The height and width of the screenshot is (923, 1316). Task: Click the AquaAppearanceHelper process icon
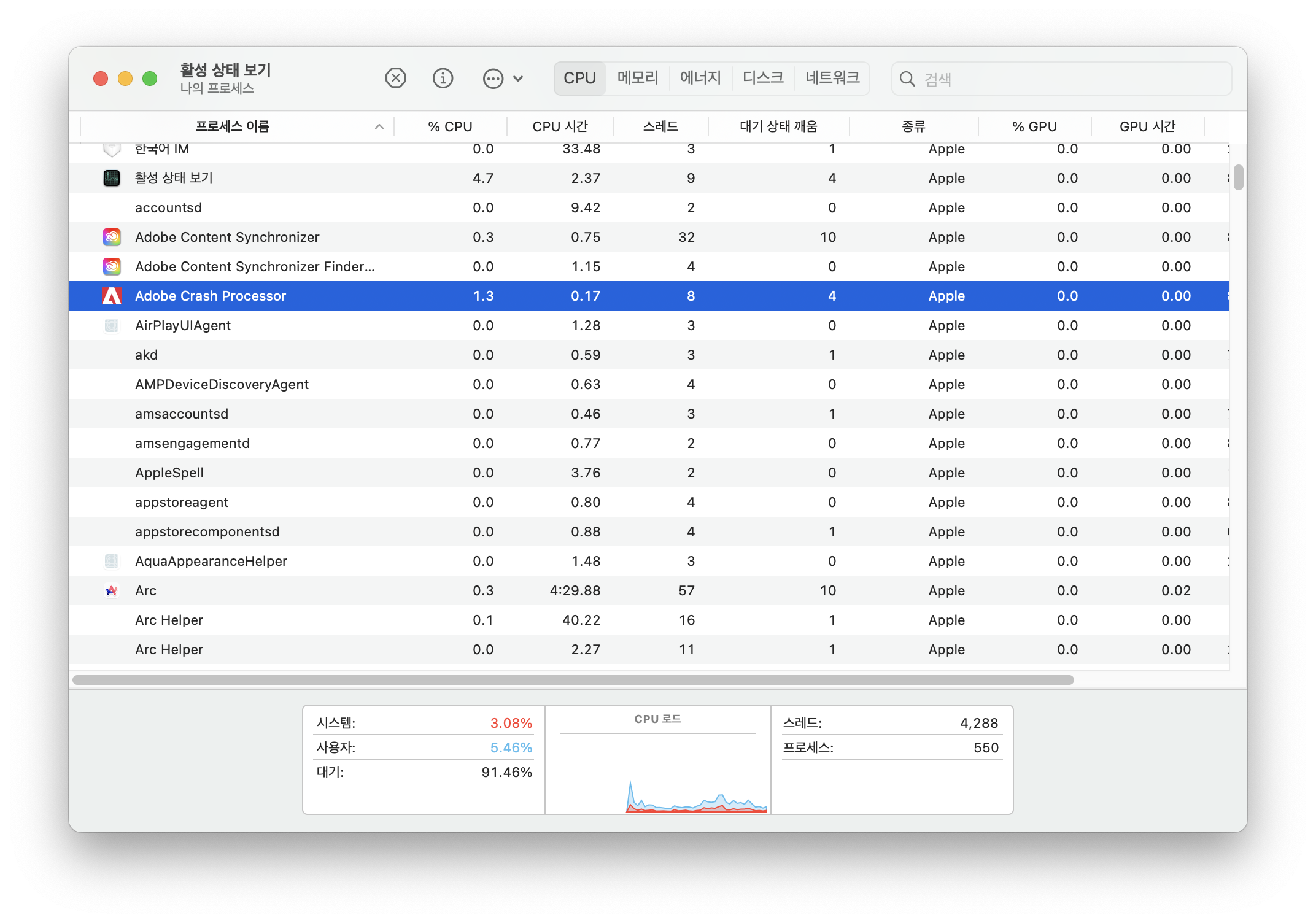(x=111, y=561)
